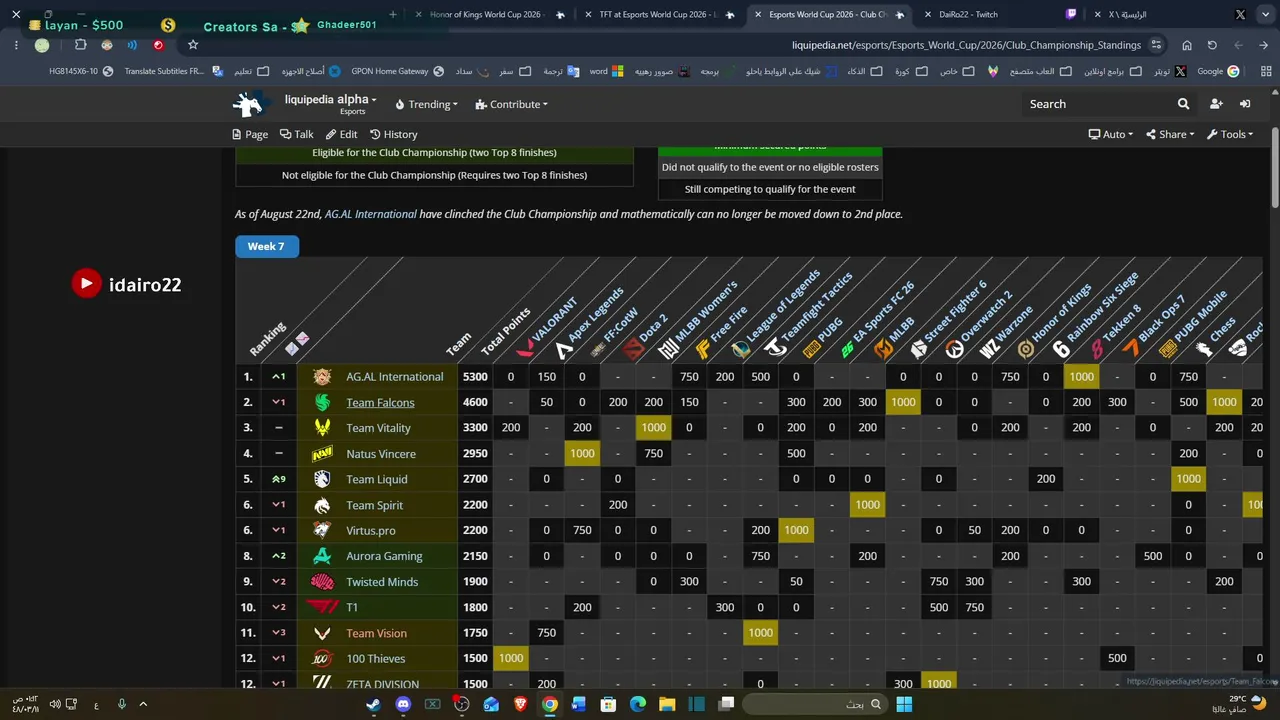
Task: Click the log in icon
Action: [x=1245, y=104]
